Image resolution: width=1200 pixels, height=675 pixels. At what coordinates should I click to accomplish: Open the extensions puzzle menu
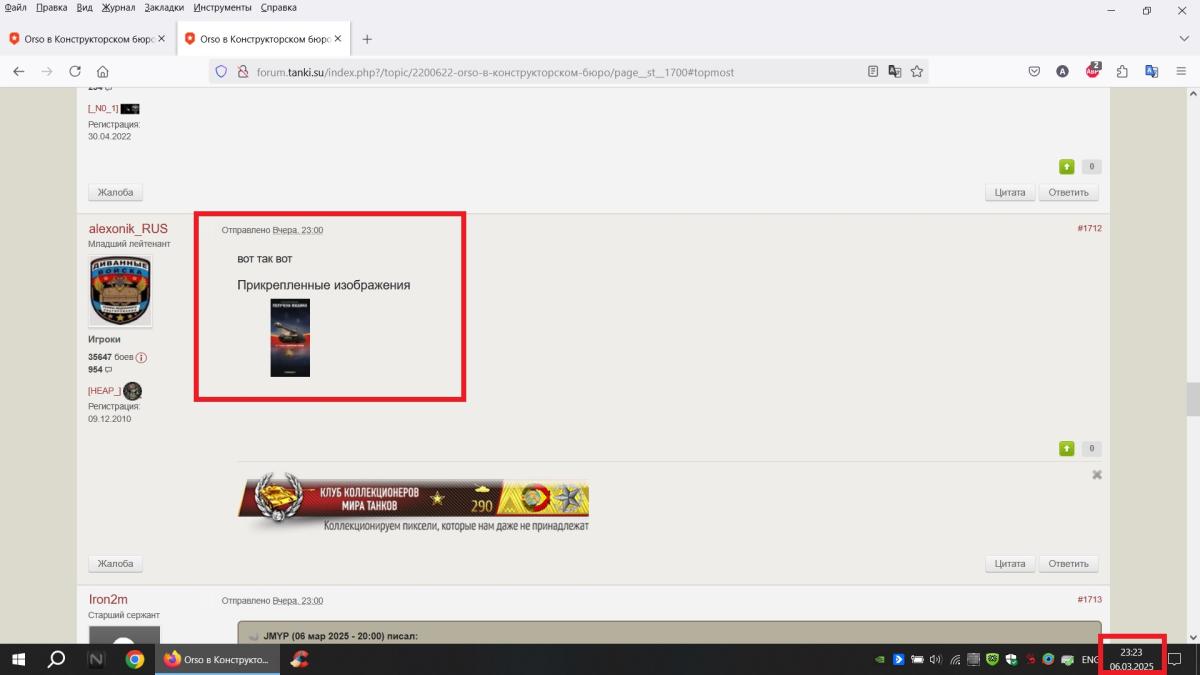point(1122,71)
